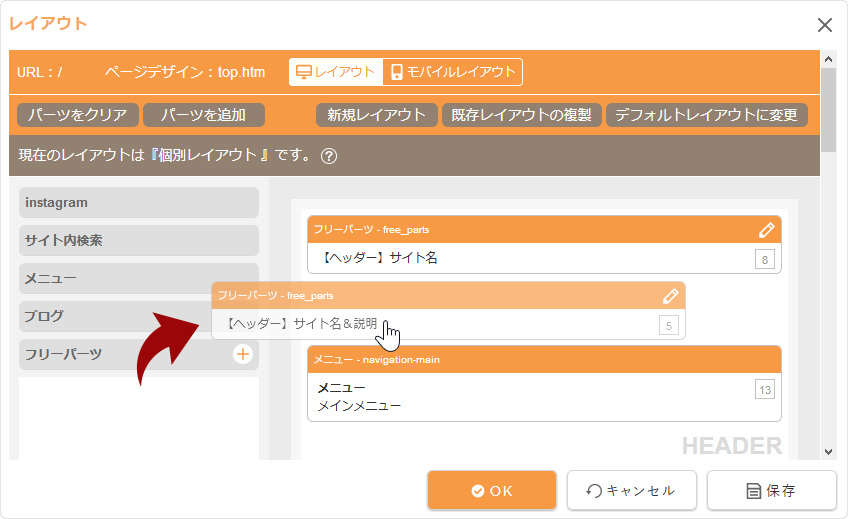This screenshot has height=519, width=848.
Task: Click デフォルトレイアウトに変更 button
Action: 706,115
